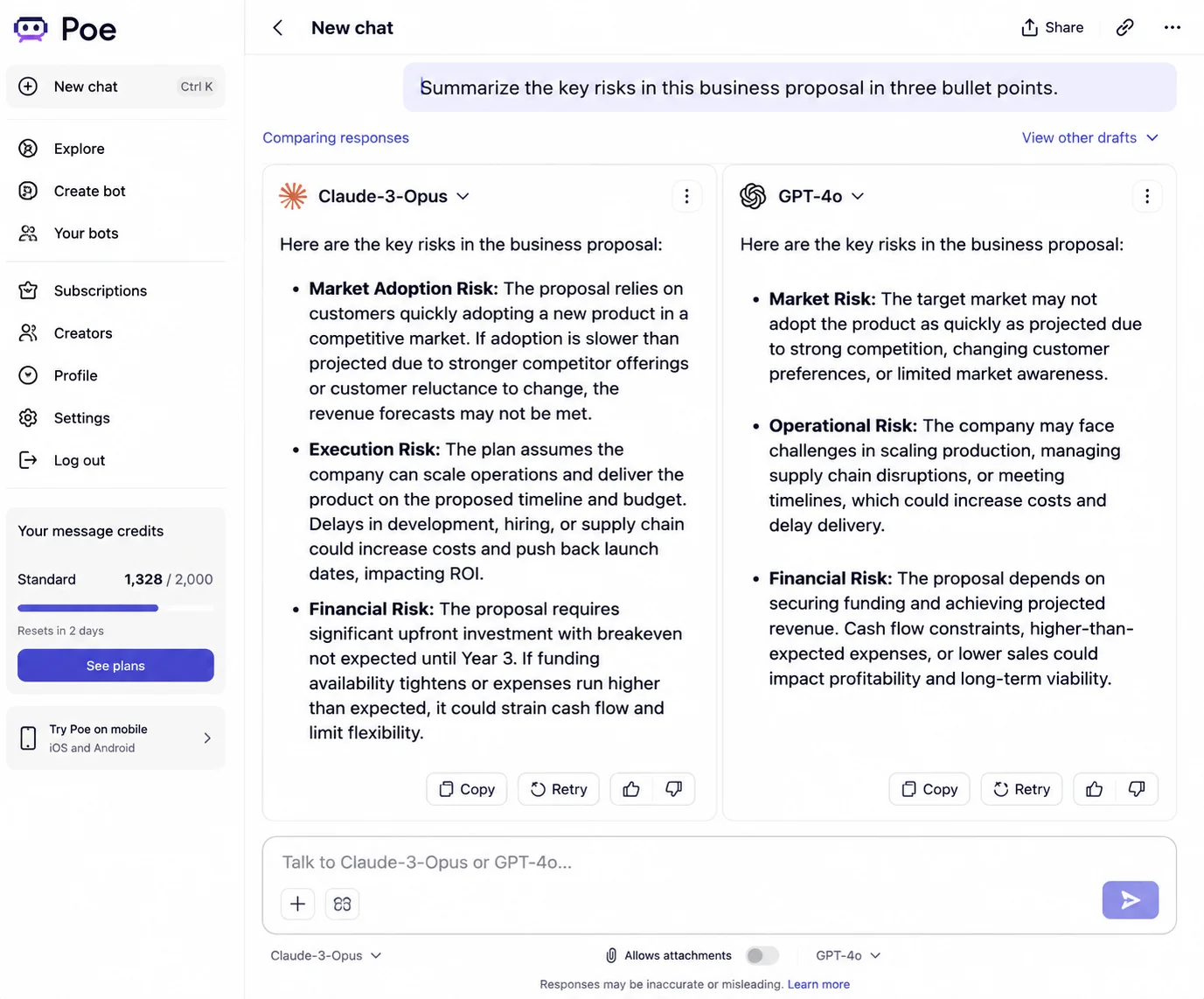The image size is (1204, 999).
Task: Expand the Claude-3-Opus model dropdown in the response header
Action: coord(463,197)
